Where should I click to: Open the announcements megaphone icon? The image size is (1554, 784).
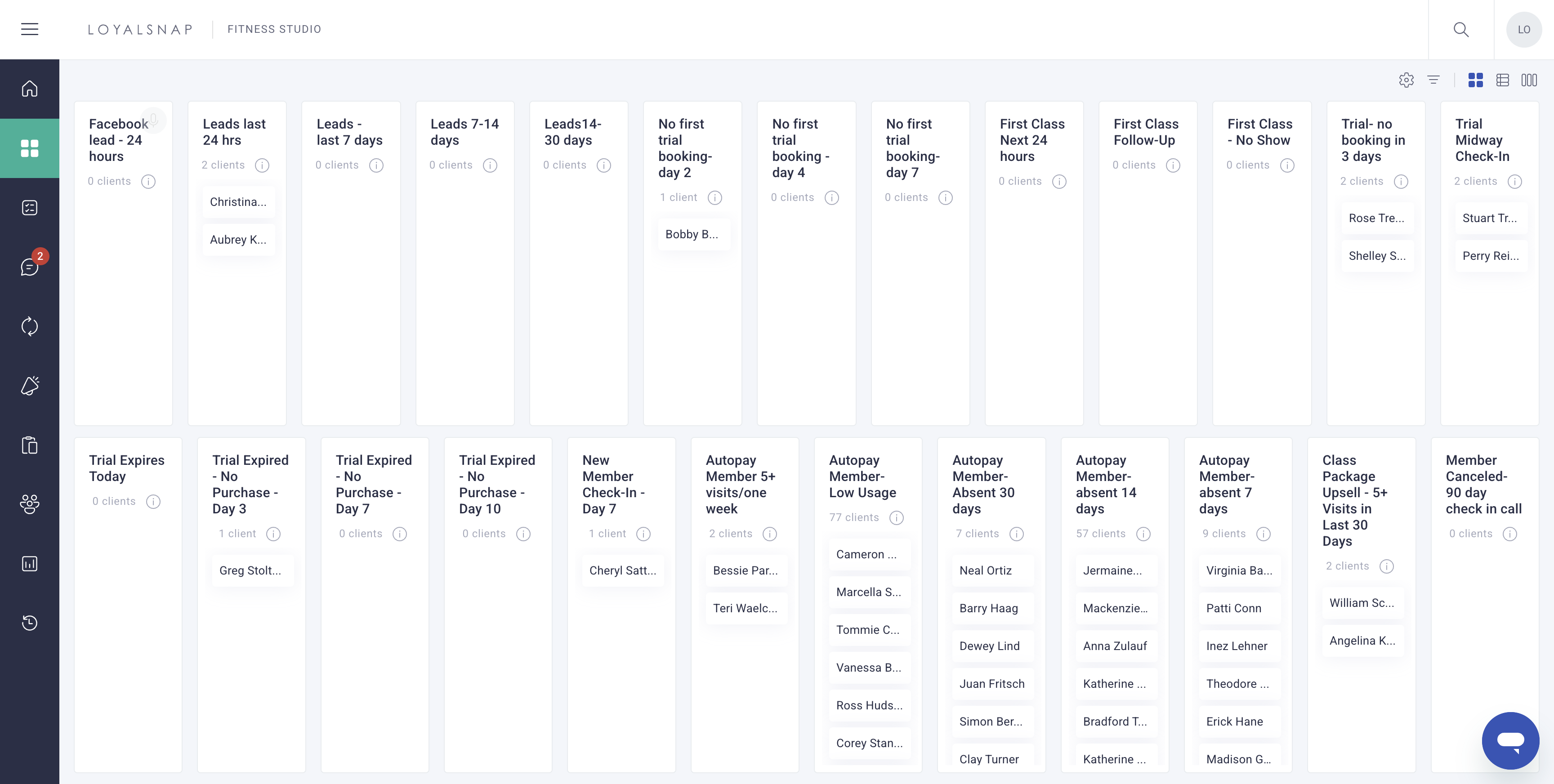[x=30, y=385]
